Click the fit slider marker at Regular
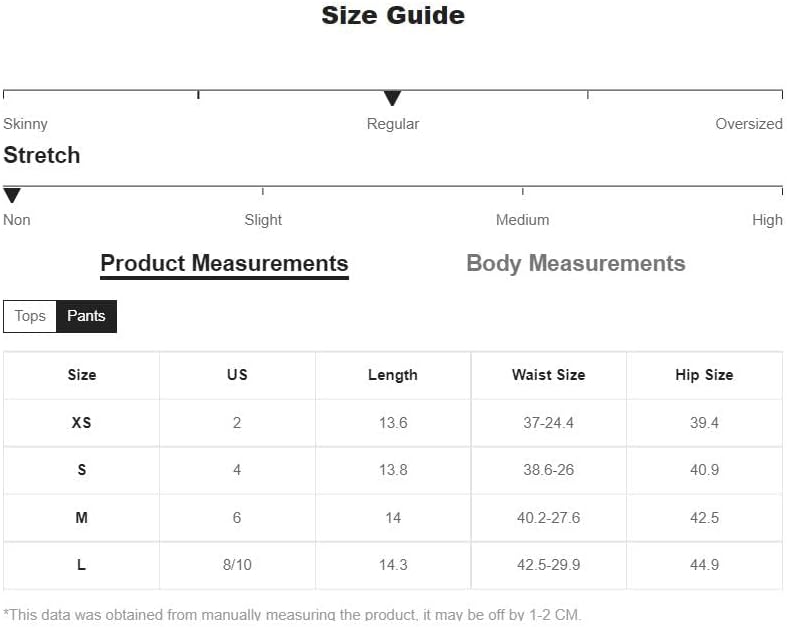This screenshot has width=787, height=627. (392, 98)
